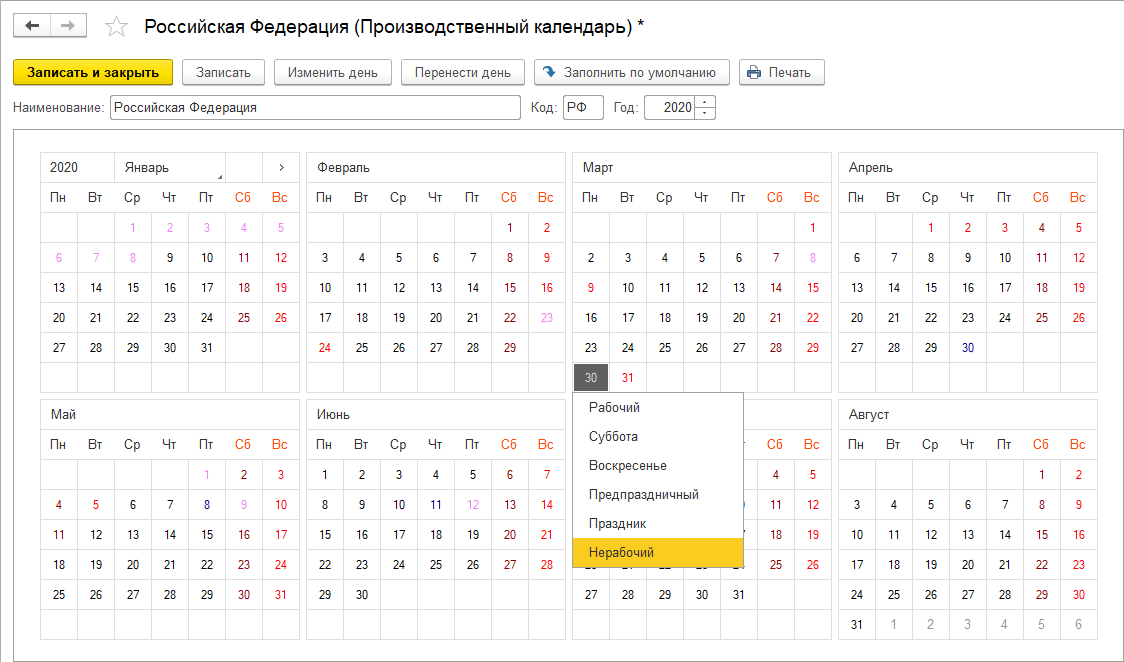Go to next month with arrow in January header

[x=281, y=167]
